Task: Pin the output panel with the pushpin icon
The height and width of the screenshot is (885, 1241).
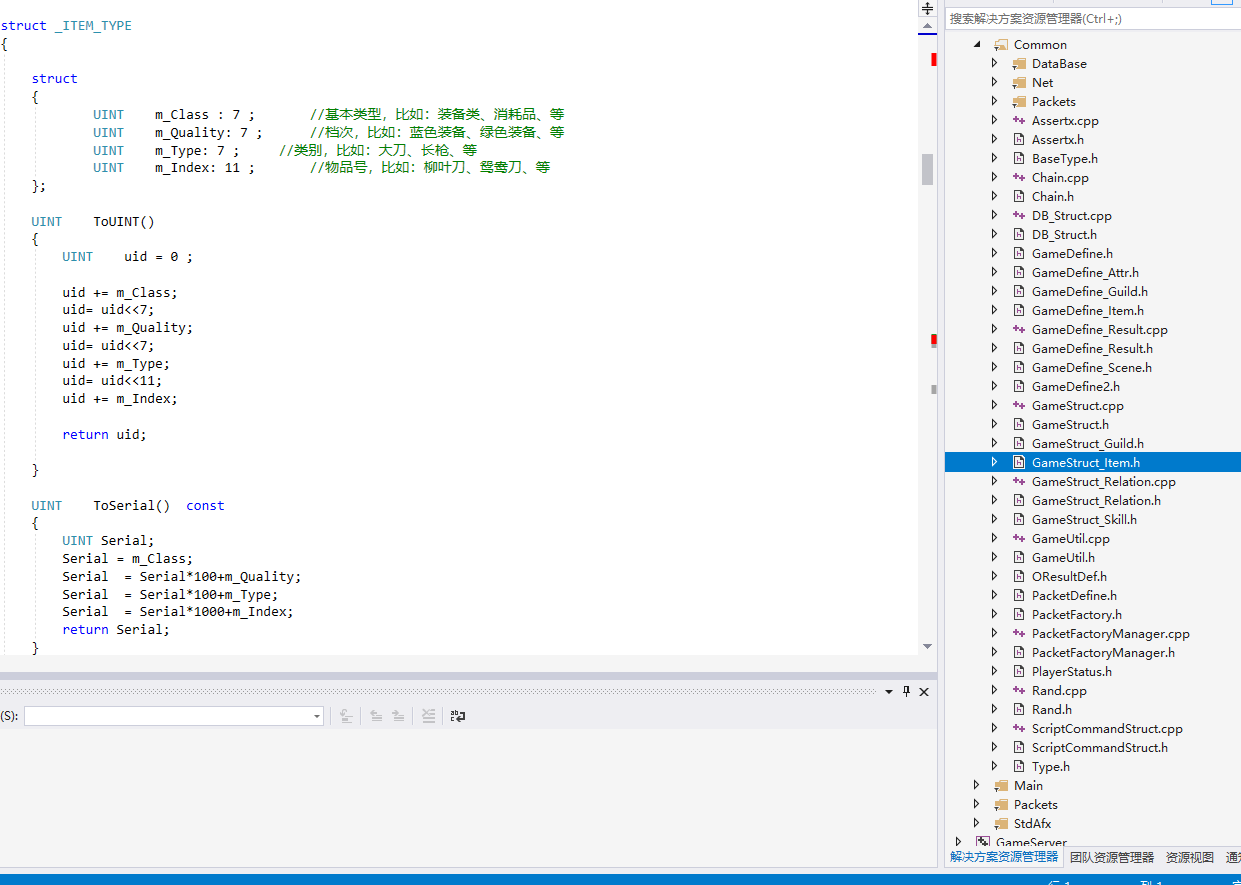Action: click(907, 691)
